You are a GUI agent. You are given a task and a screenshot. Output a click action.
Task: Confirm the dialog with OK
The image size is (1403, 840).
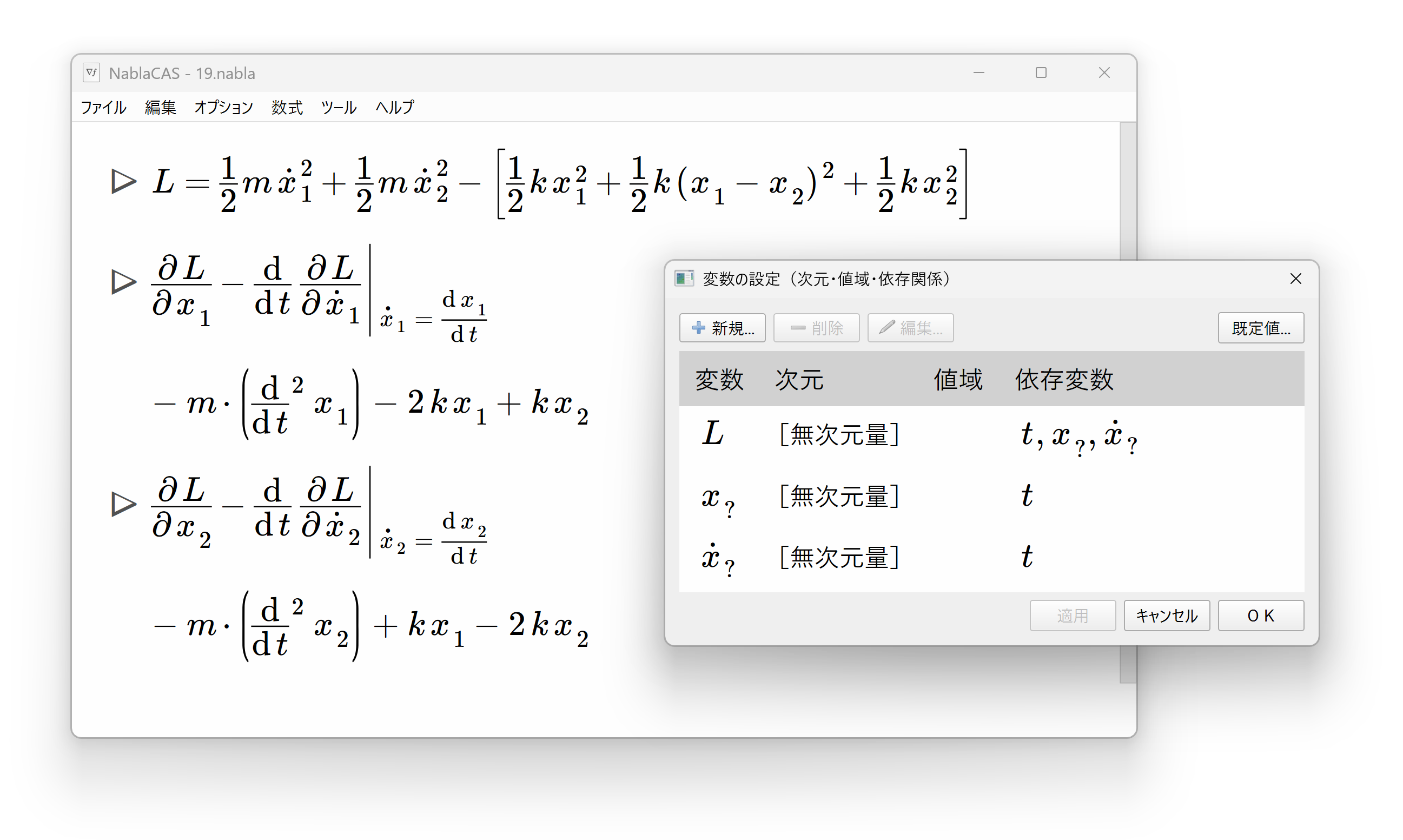[1260, 616]
